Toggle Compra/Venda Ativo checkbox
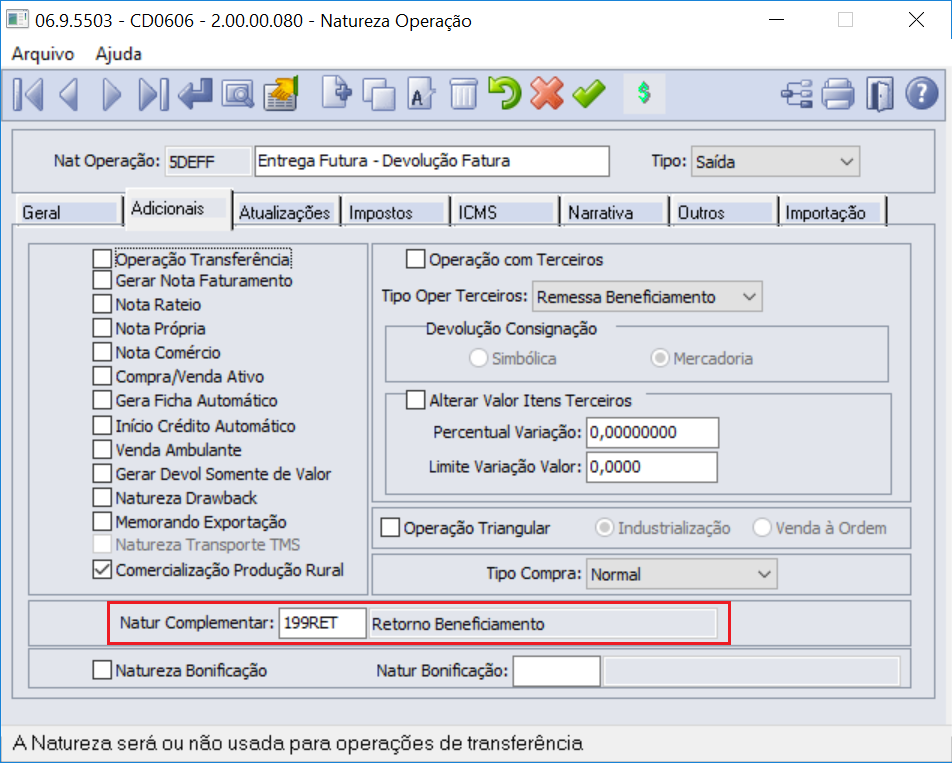Viewport: 952px width, 763px height. (102, 376)
